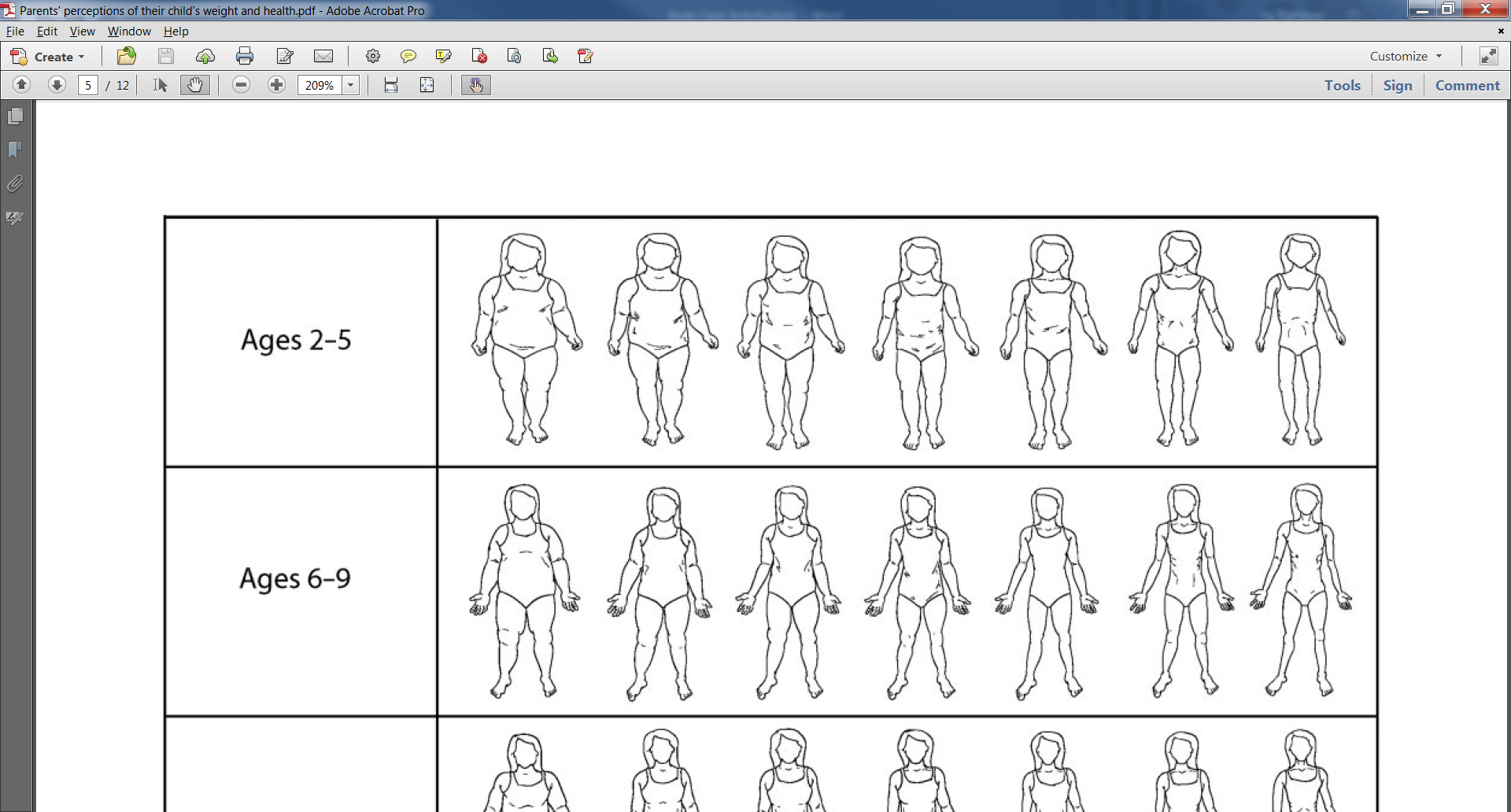Click the Extract Pages icon

(550, 57)
